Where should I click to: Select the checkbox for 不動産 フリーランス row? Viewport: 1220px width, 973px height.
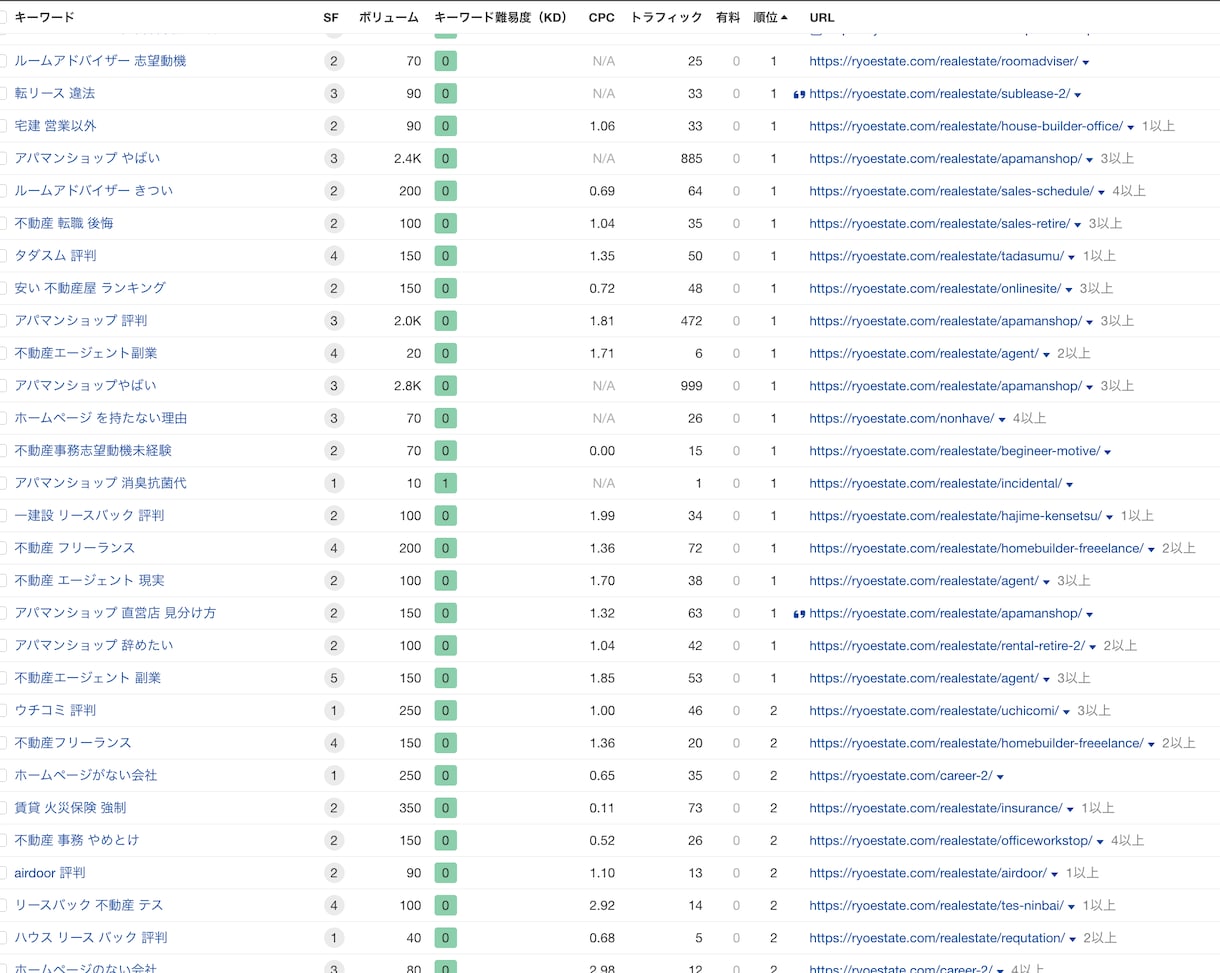2,548
